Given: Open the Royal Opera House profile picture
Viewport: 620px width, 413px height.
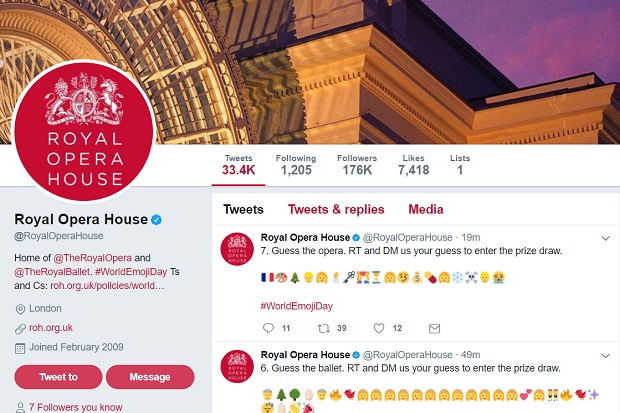Looking at the screenshot, I should pos(84,131).
